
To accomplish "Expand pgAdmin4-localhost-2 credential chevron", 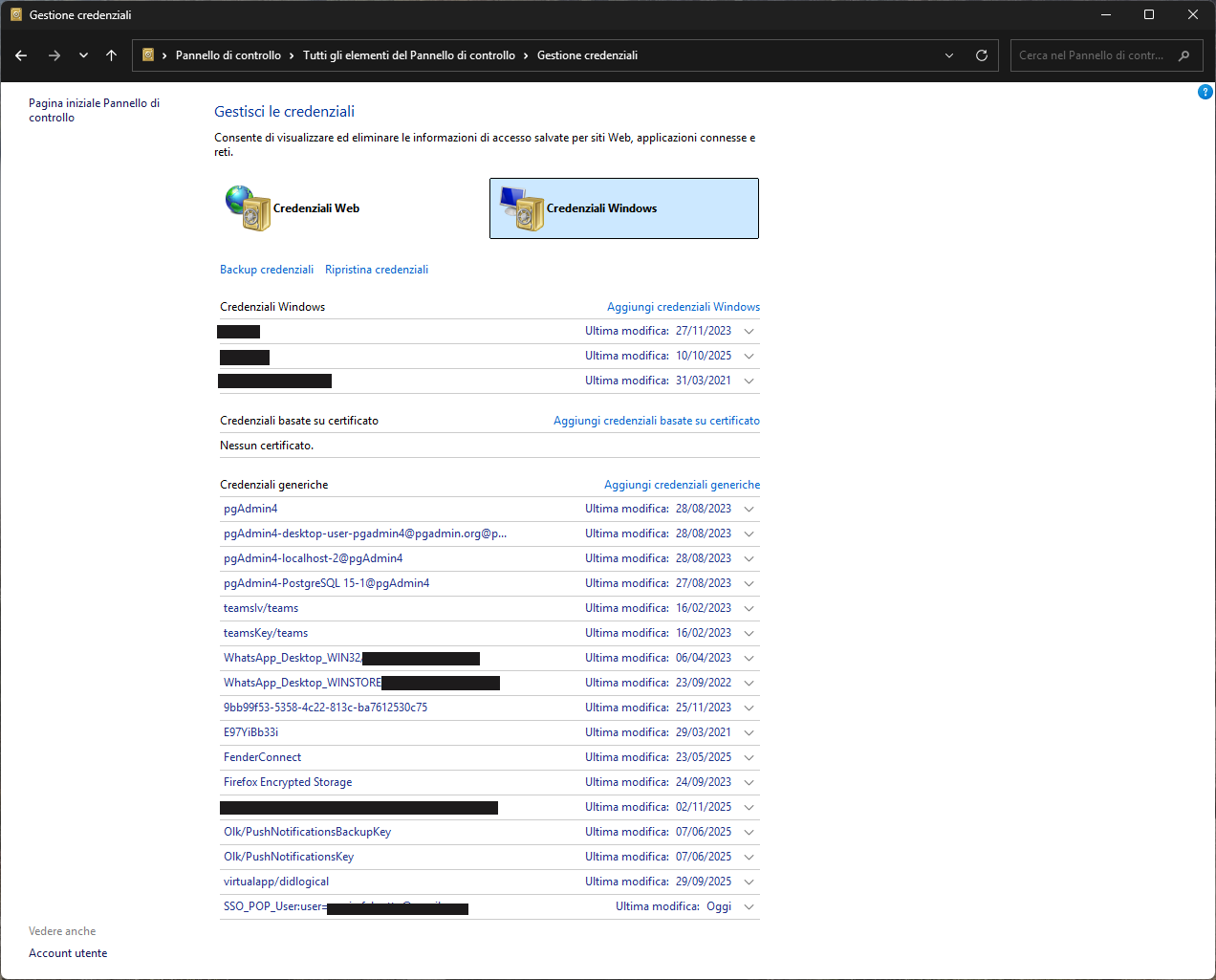I will pos(749,558).
